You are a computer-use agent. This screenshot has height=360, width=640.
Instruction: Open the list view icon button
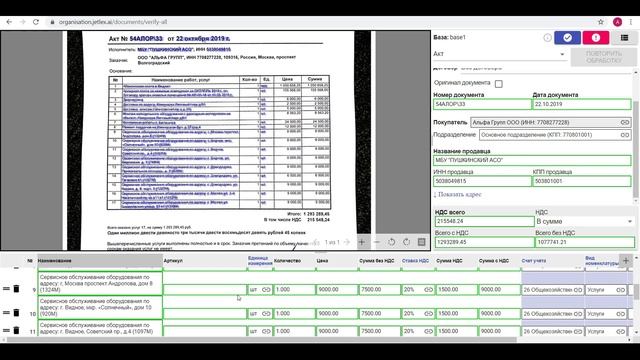click(x=624, y=38)
